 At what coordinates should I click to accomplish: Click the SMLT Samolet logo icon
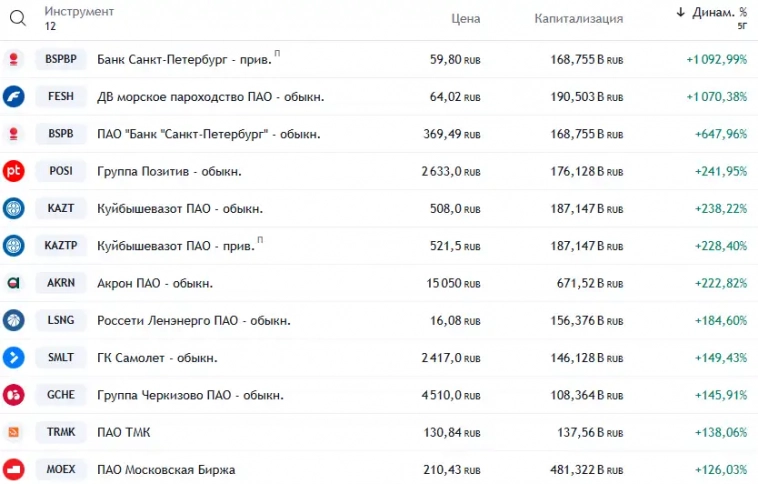coord(14,357)
